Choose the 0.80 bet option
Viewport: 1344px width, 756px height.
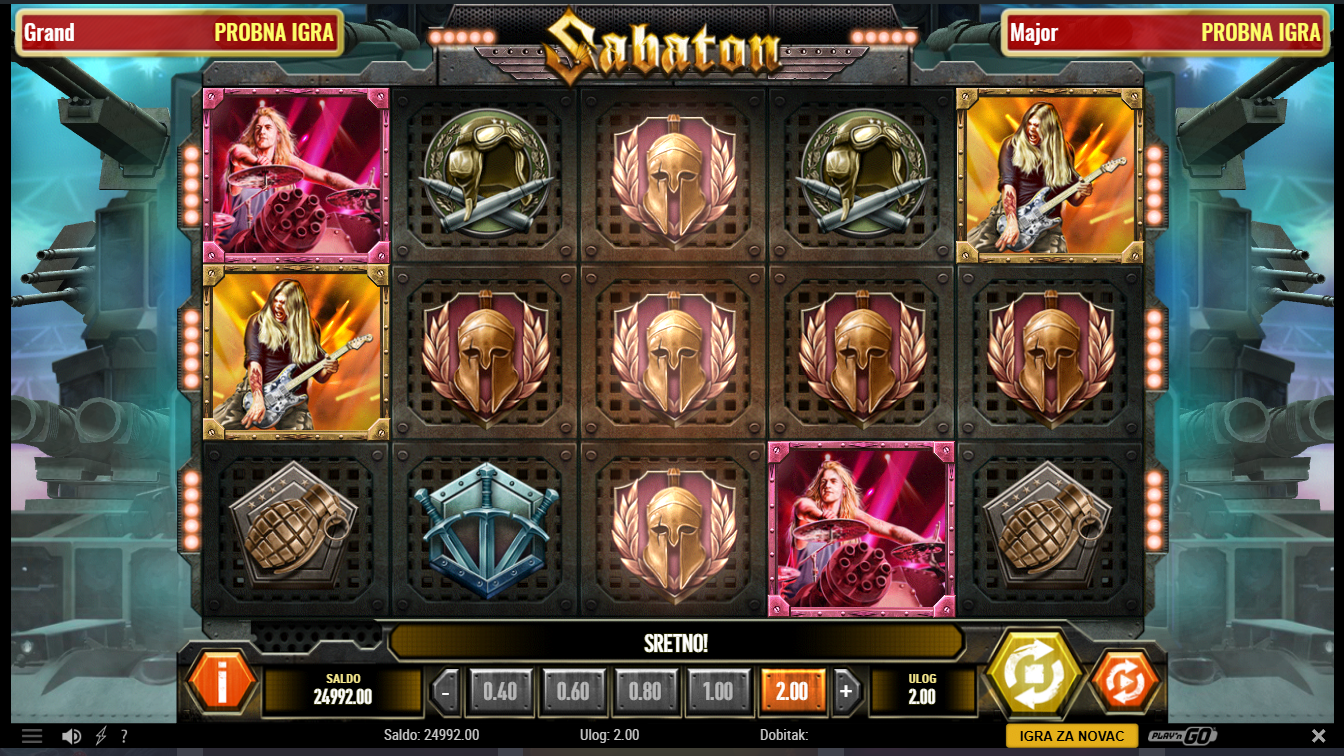[x=646, y=691]
